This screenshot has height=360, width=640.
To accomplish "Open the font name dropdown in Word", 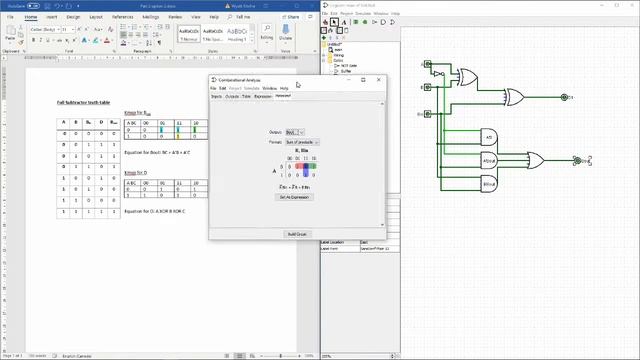I will (x=58, y=29).
